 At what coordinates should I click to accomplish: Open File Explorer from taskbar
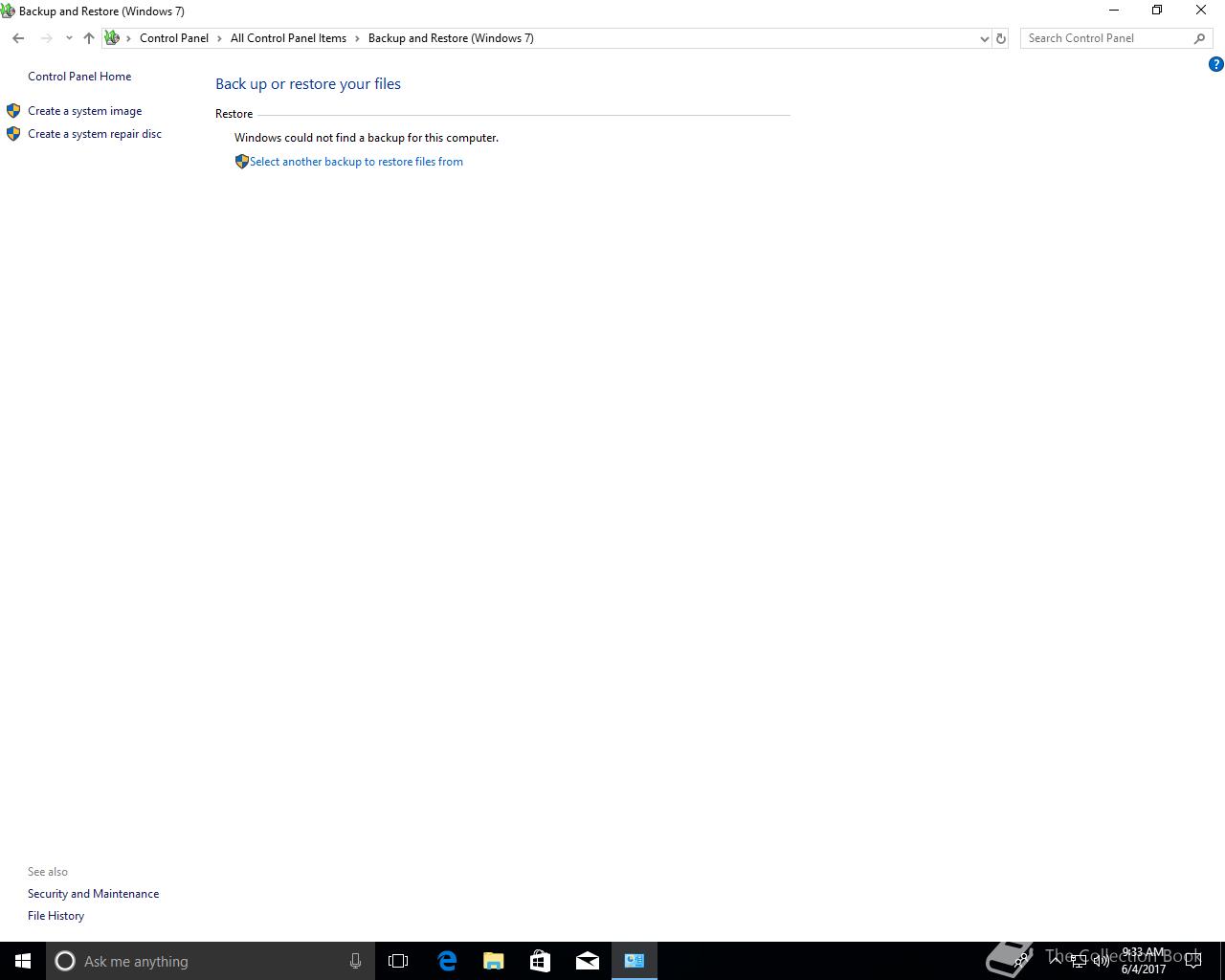tap(493, 961)
